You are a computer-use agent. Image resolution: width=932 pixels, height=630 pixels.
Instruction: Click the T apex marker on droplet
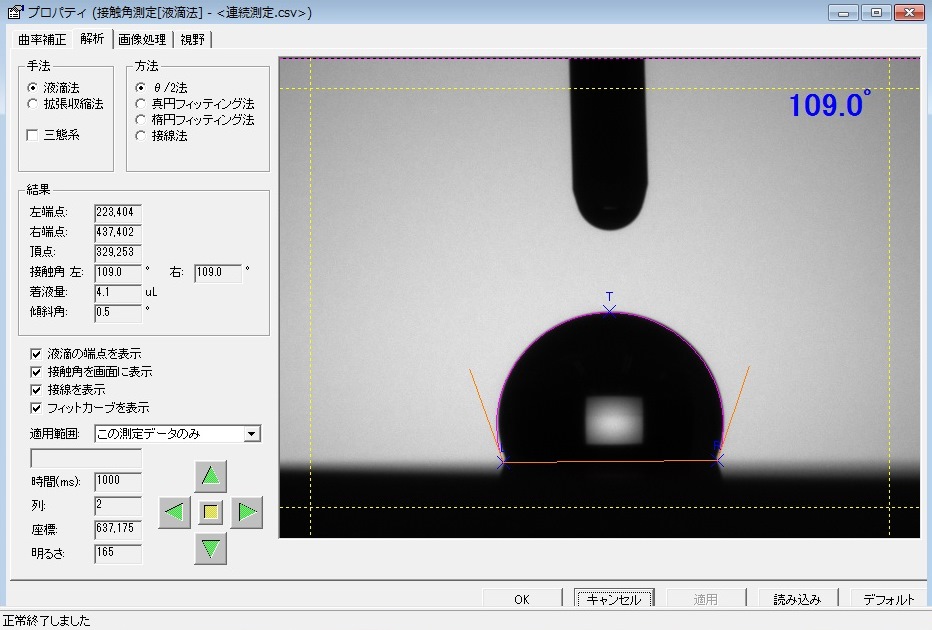(609, 310)
